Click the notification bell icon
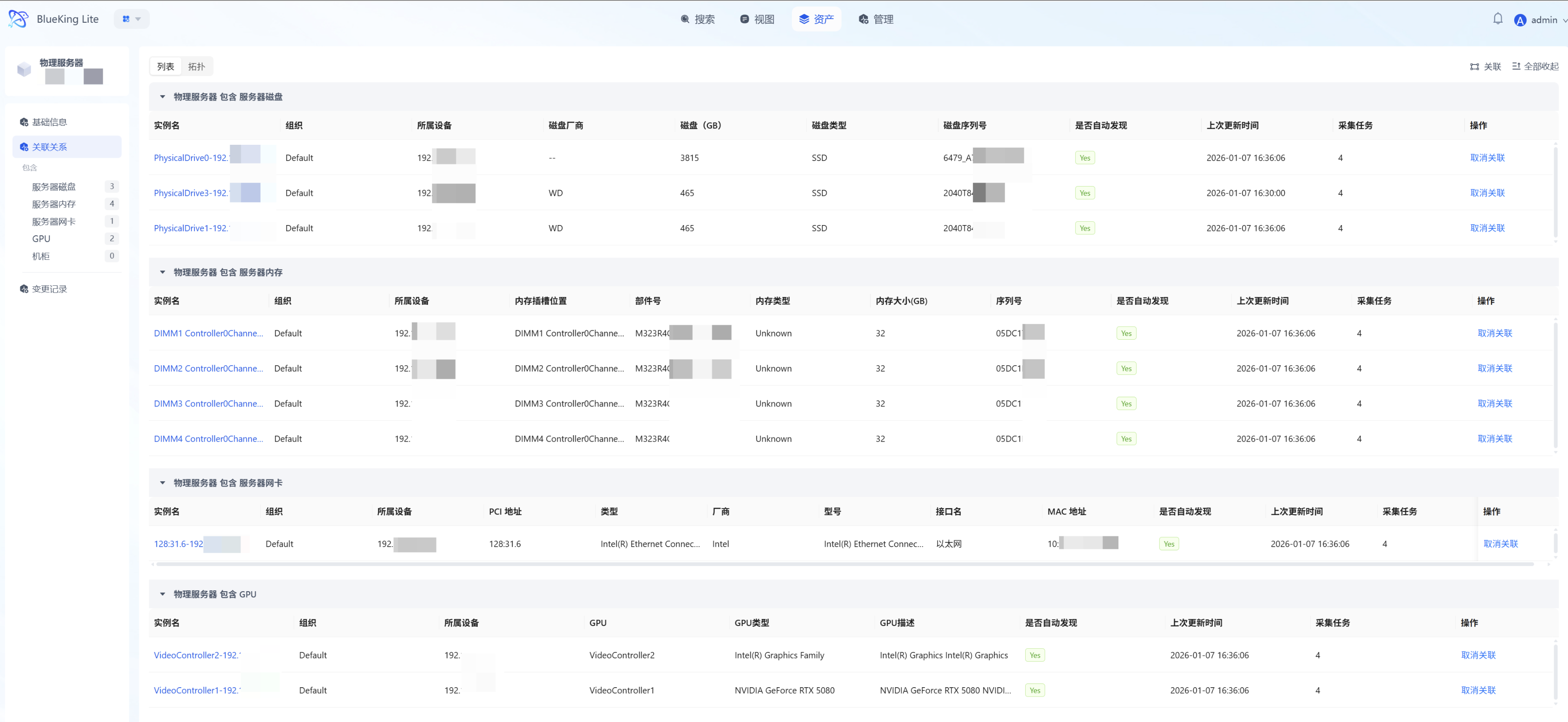The width and height of the screenshot is (1568, 722). [x=1497, y=19]
